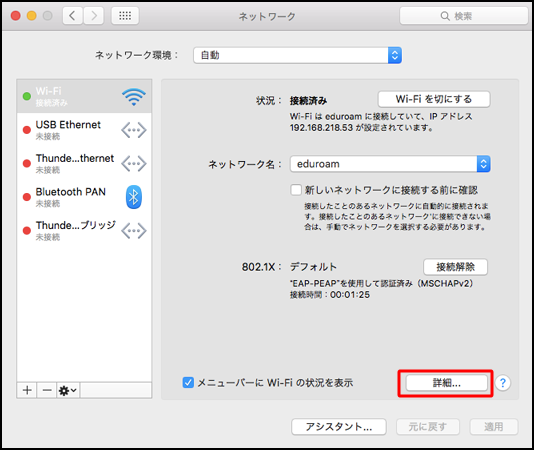
Task: Show all preferences grid icon
Action: click(x=125, y=16)
